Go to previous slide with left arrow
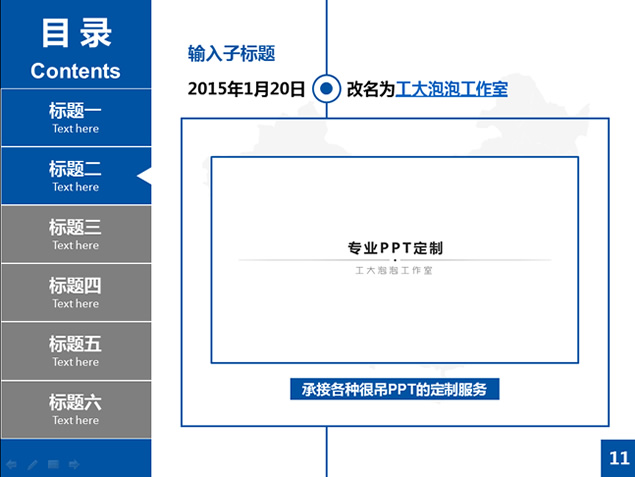The width and height of the screenshot is (635, 477). pyautogui.click(x=11, y=464)
